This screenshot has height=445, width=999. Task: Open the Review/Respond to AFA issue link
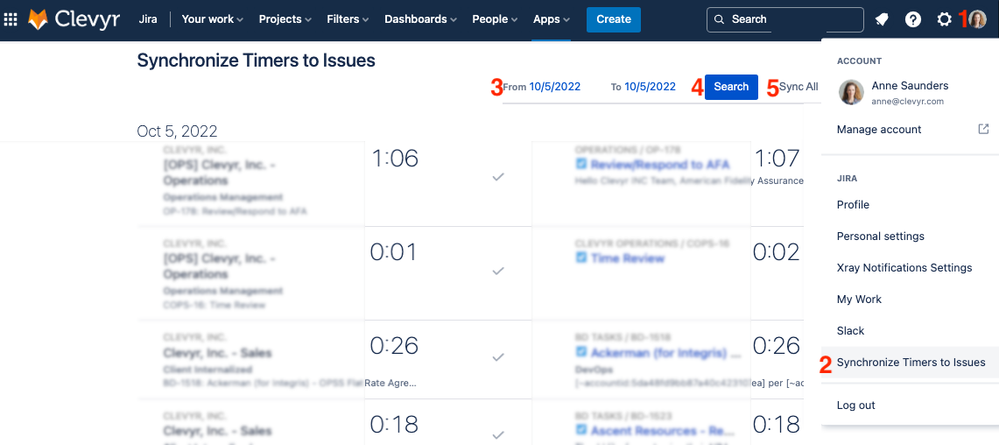click(x=660, y=164)
